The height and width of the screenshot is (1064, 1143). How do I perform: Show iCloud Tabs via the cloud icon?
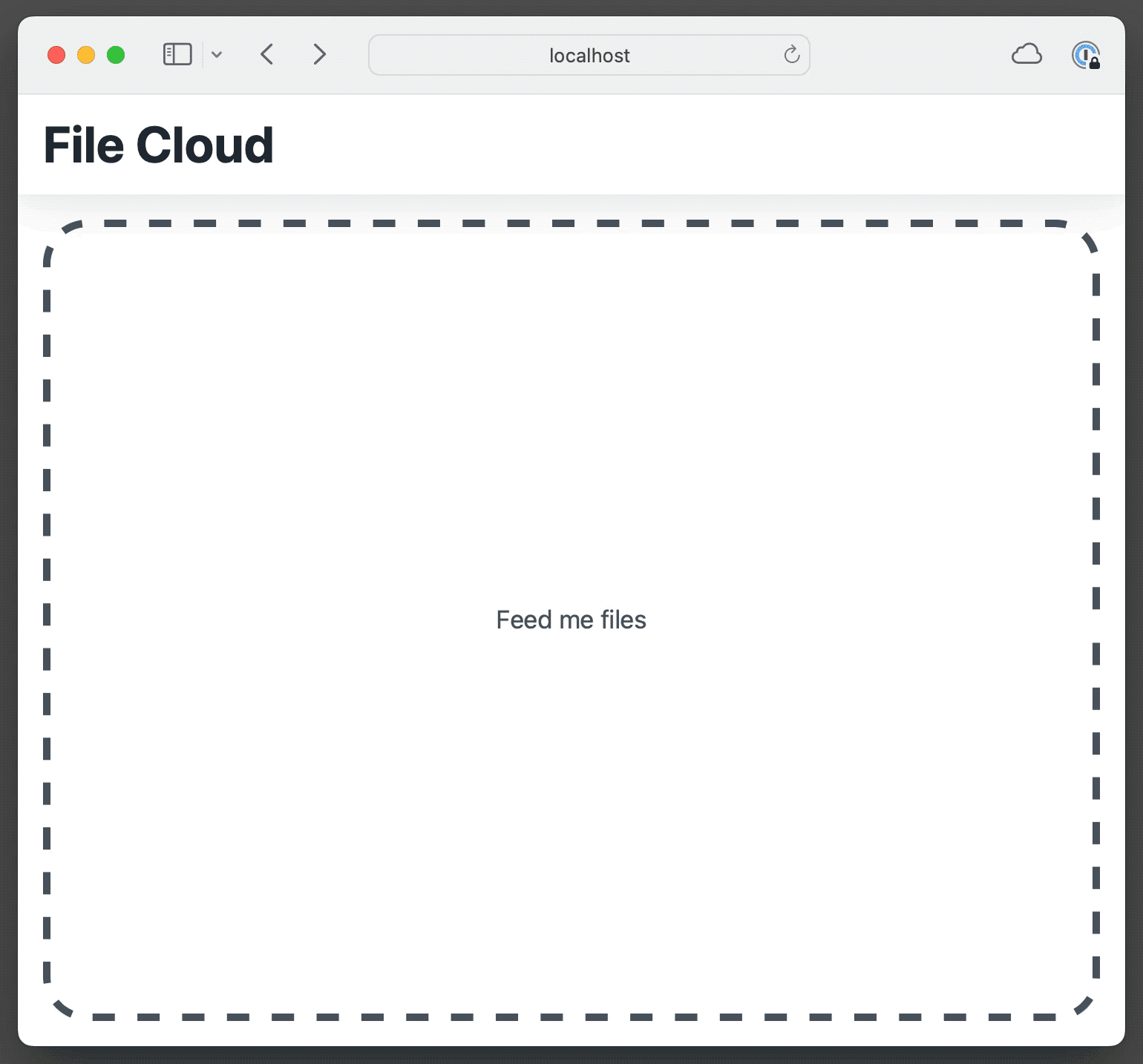click(1027, 54)
